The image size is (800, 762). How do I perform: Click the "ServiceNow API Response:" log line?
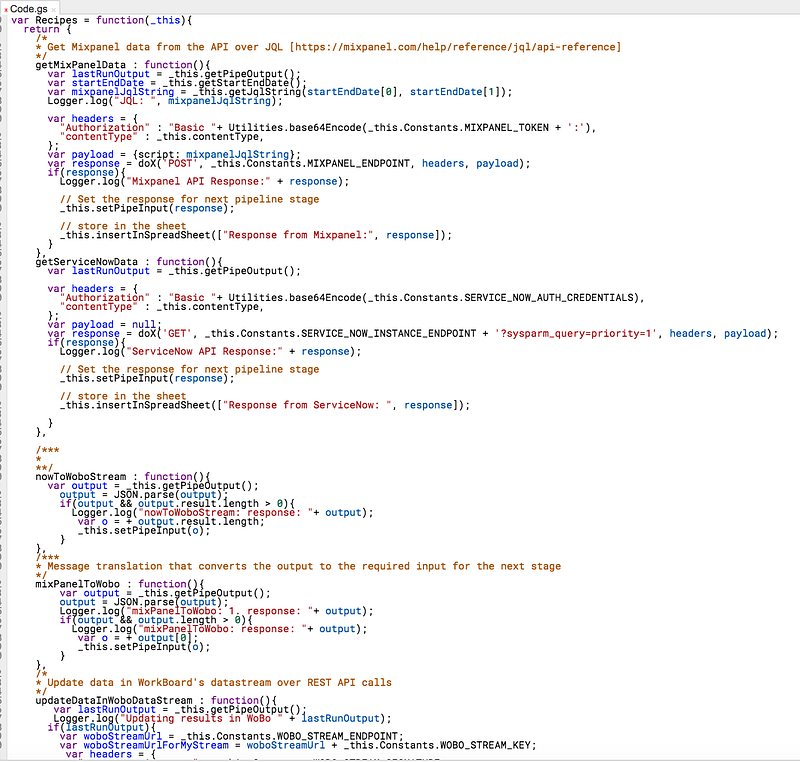point(210,351)
